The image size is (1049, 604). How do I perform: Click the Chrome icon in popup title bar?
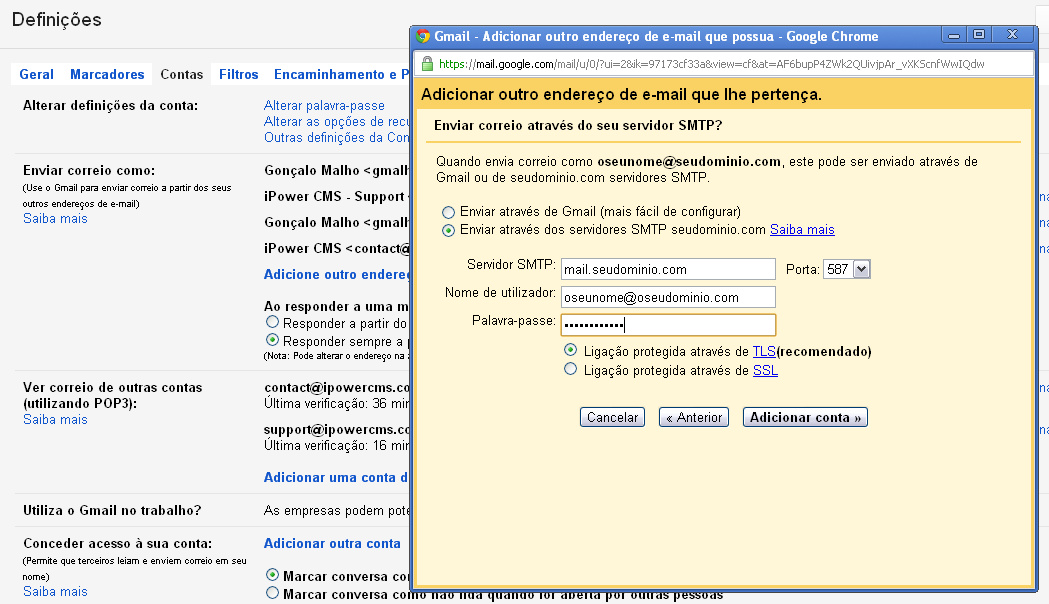(x=423, y=36)
